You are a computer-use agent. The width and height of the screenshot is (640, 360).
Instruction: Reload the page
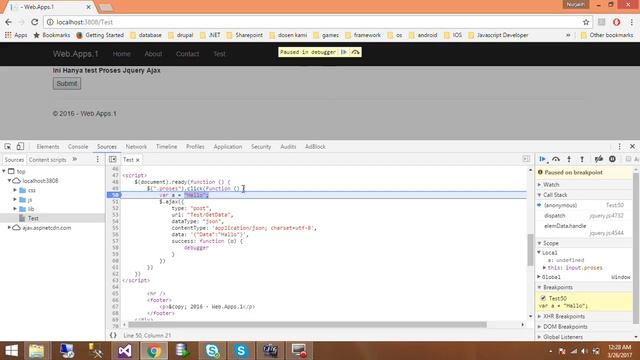tap(35, 22)
